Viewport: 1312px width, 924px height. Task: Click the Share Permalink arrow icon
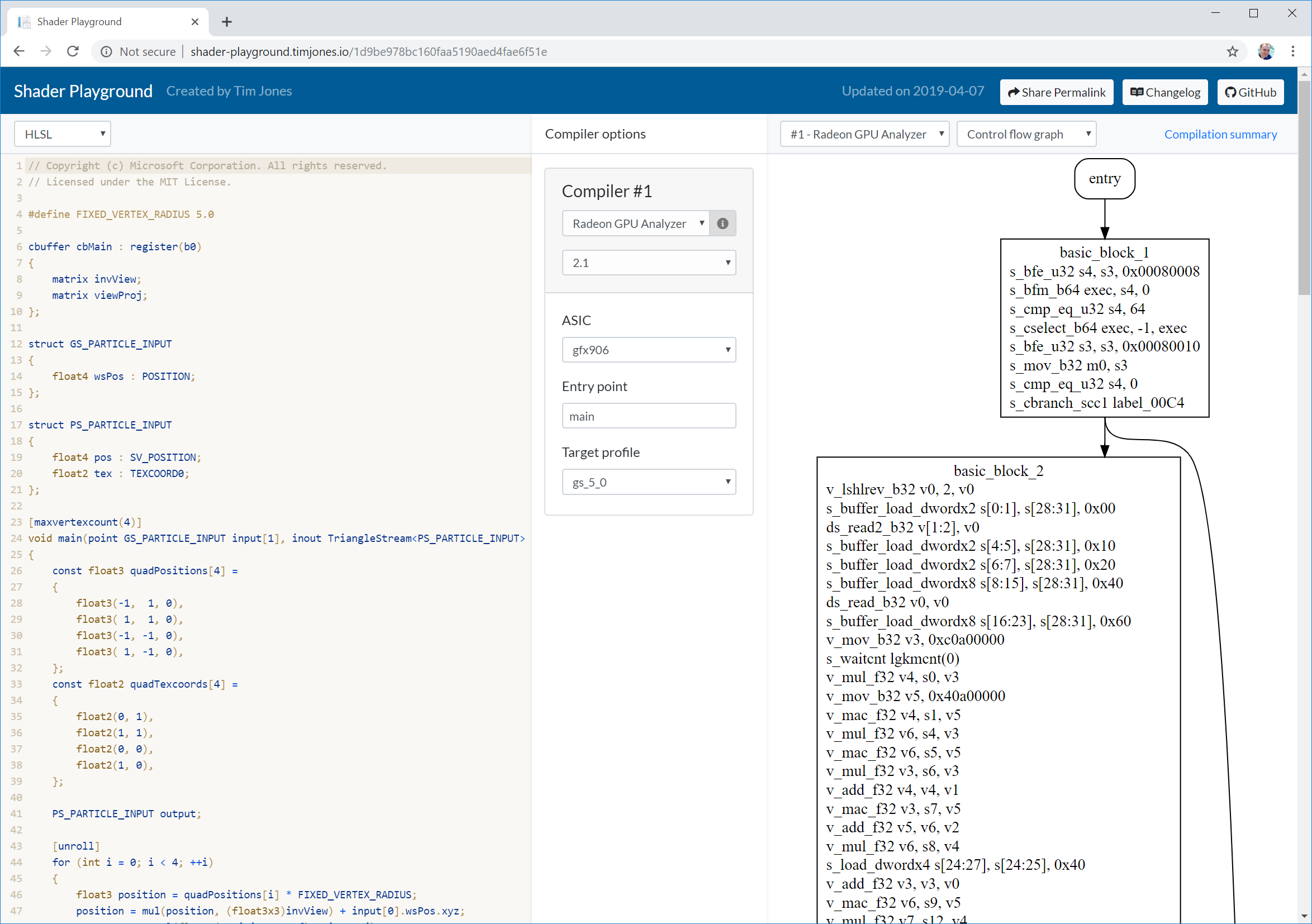pos(1015,92)
